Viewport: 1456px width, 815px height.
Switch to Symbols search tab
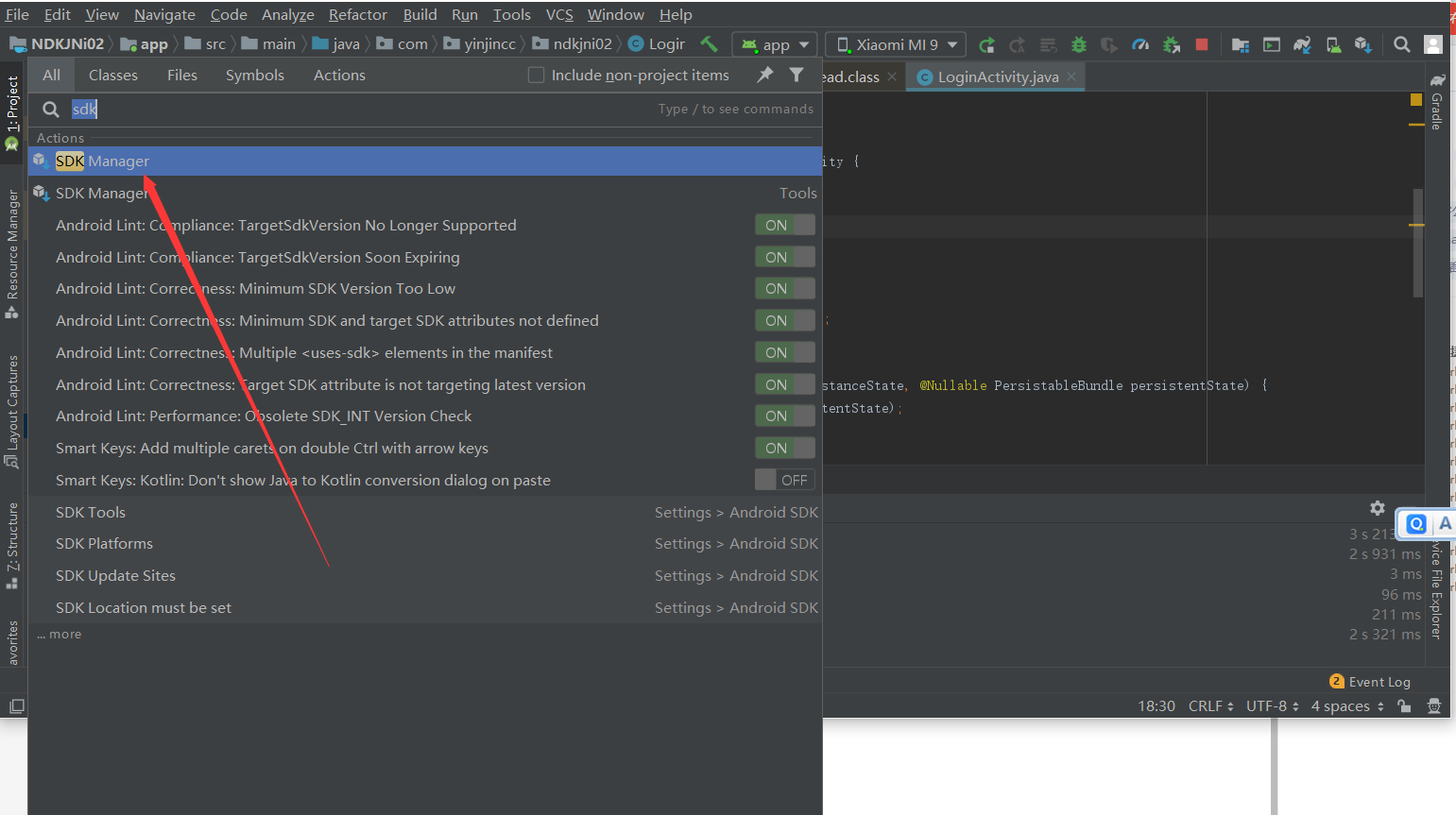[255, 75]
